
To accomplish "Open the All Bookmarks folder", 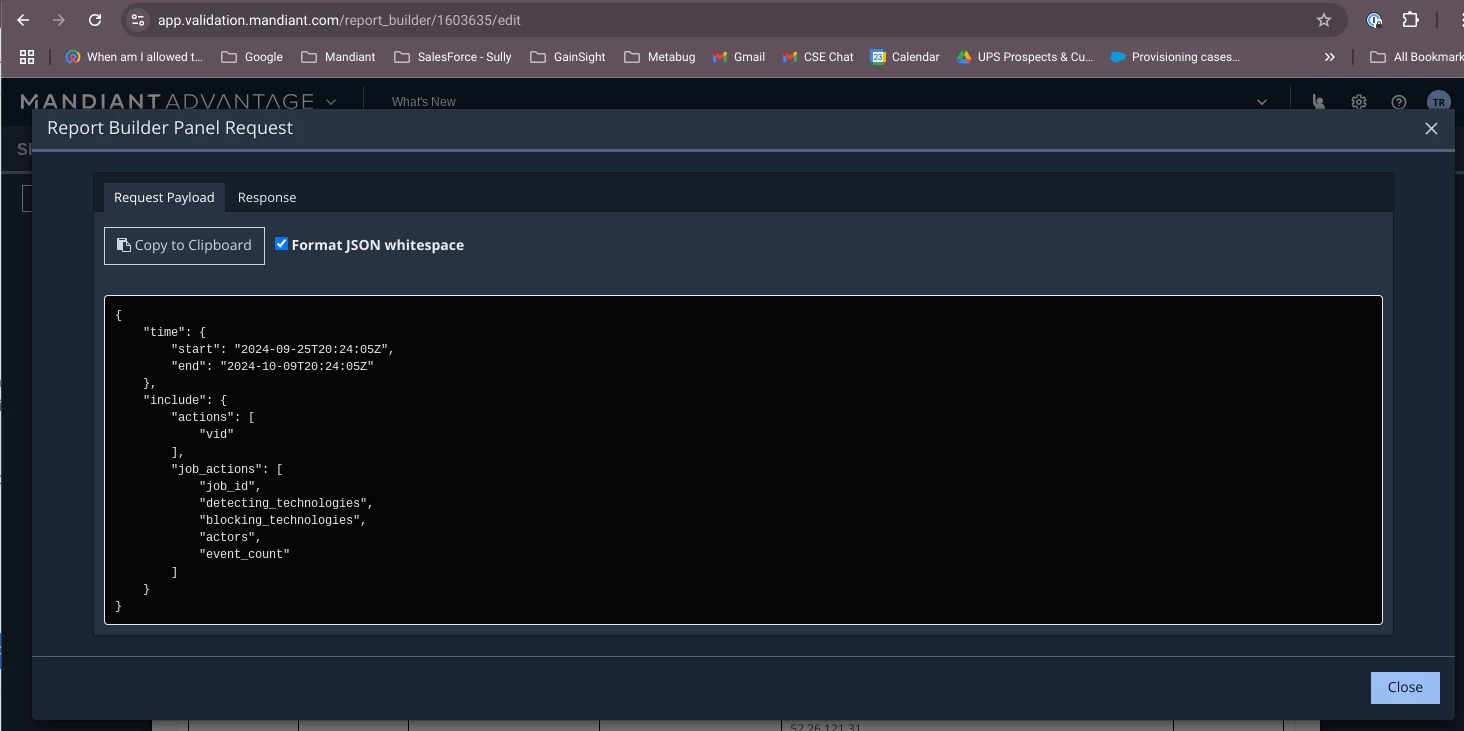I will [1416, 57].
